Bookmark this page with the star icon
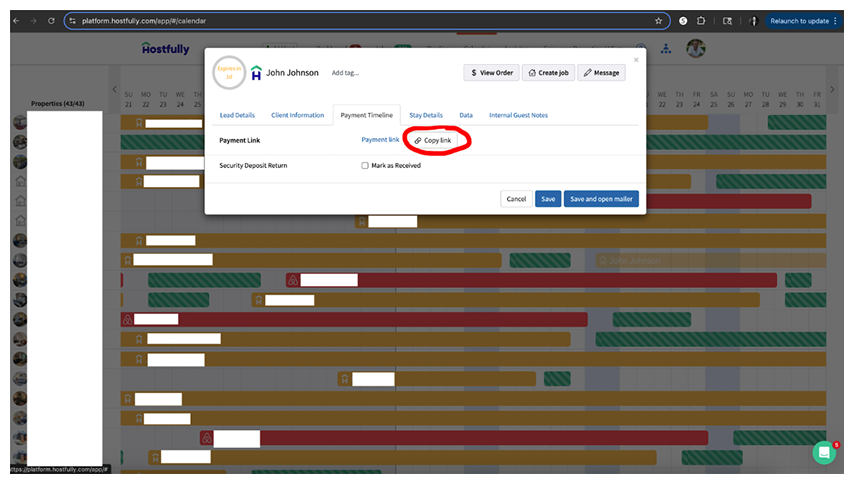Viewport: 856px width, 484px height. point(658,20)
